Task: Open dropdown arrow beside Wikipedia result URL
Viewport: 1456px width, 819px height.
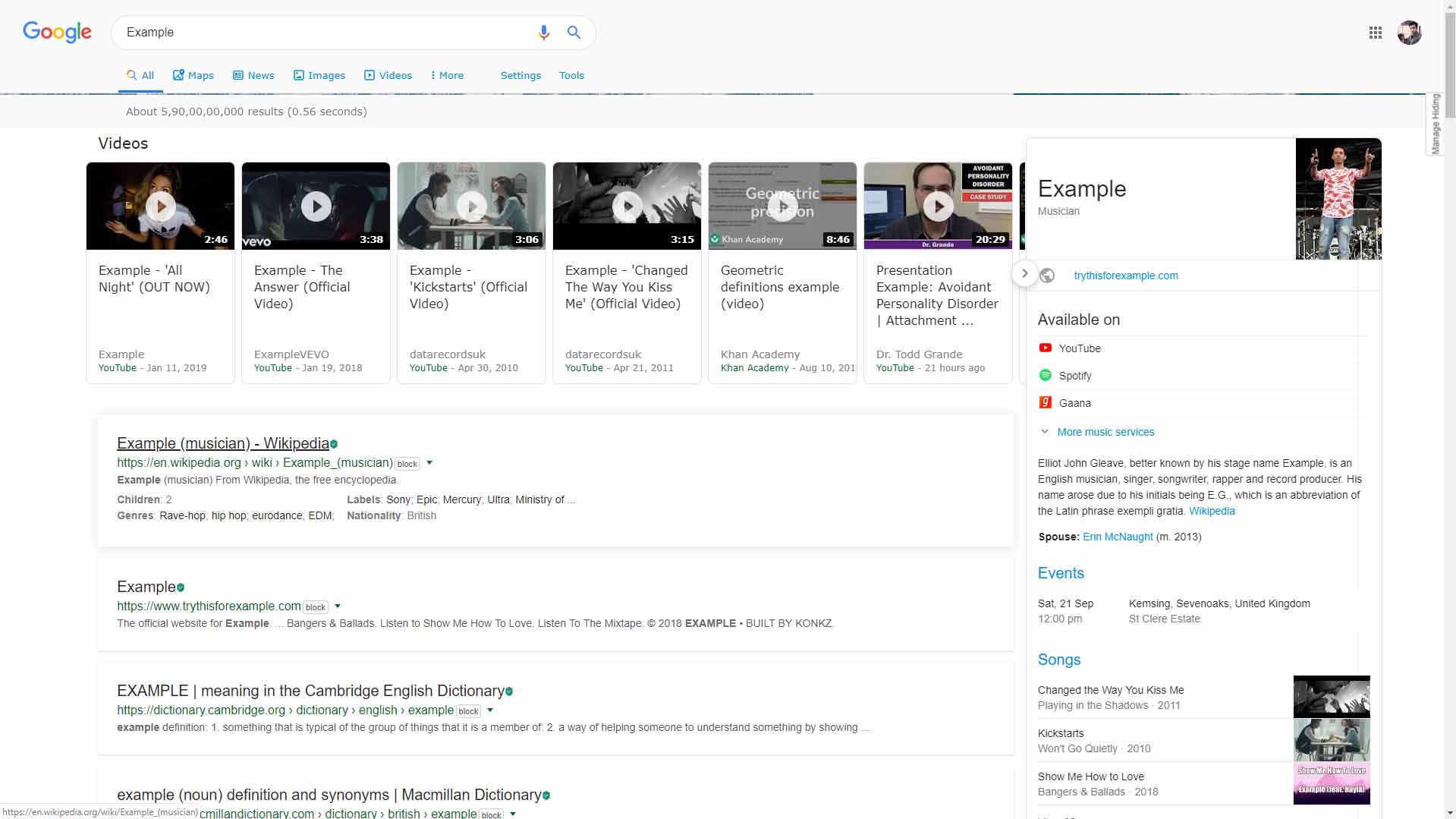Action: [x=429, y=462]
